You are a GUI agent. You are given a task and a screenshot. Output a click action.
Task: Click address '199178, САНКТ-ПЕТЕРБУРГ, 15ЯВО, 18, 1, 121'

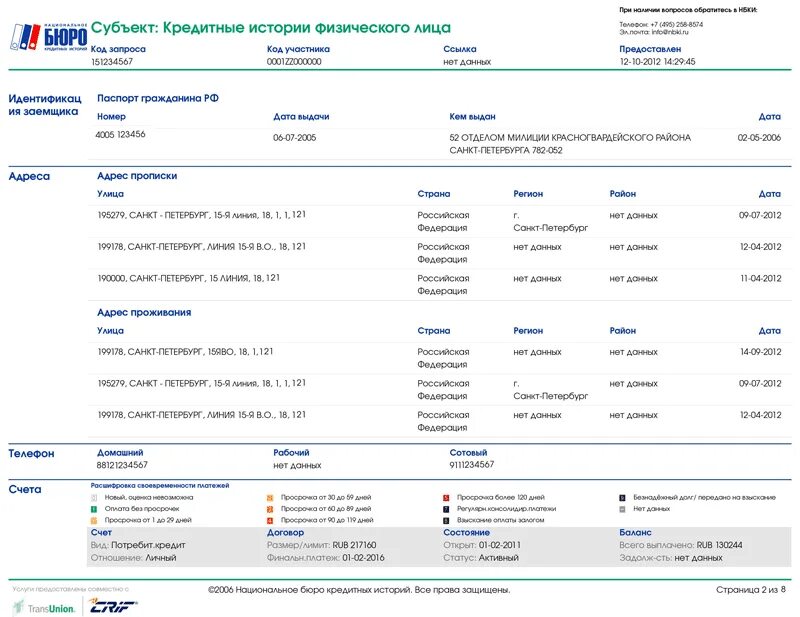click(185, 352)
